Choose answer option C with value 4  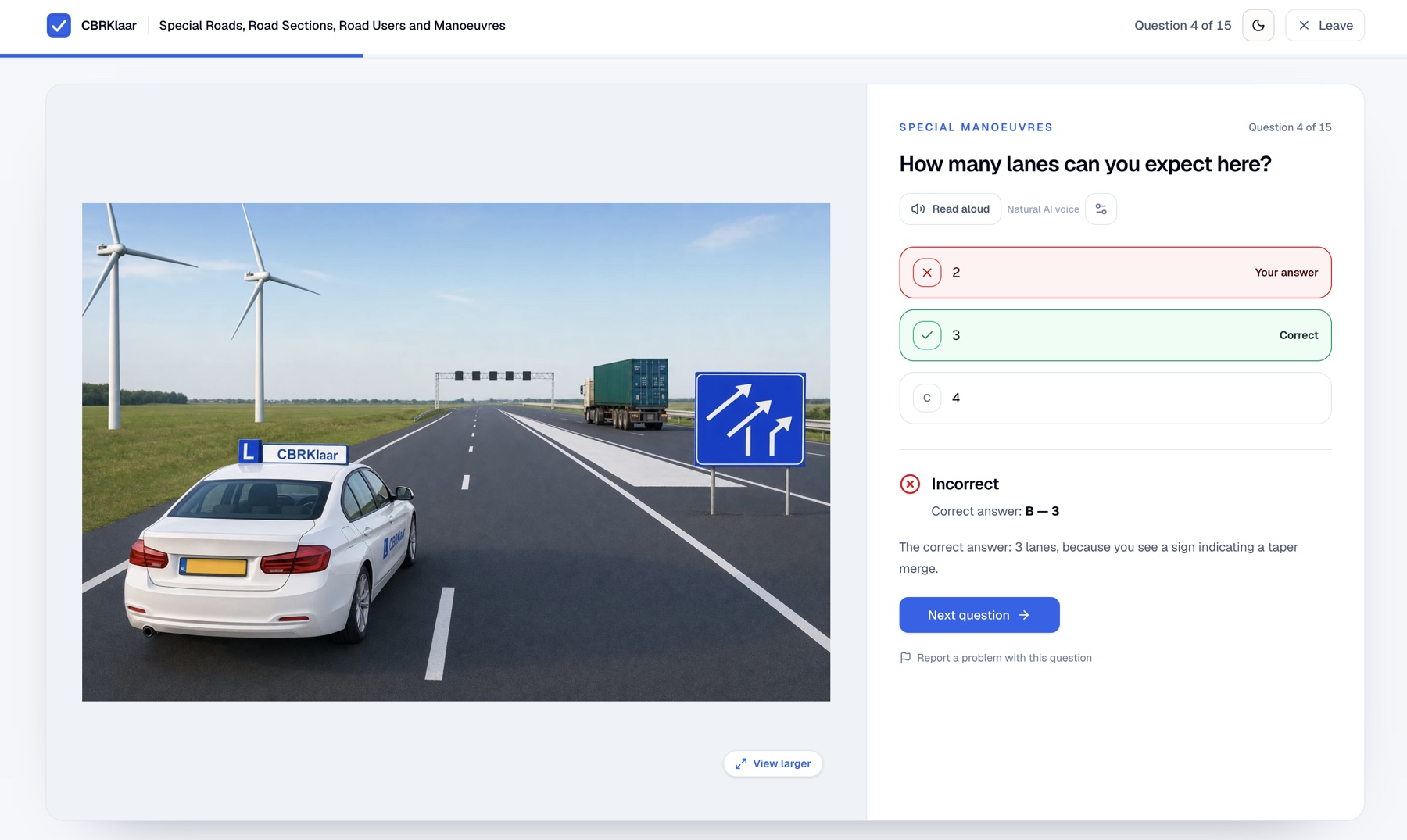(x=1115, y=398)
